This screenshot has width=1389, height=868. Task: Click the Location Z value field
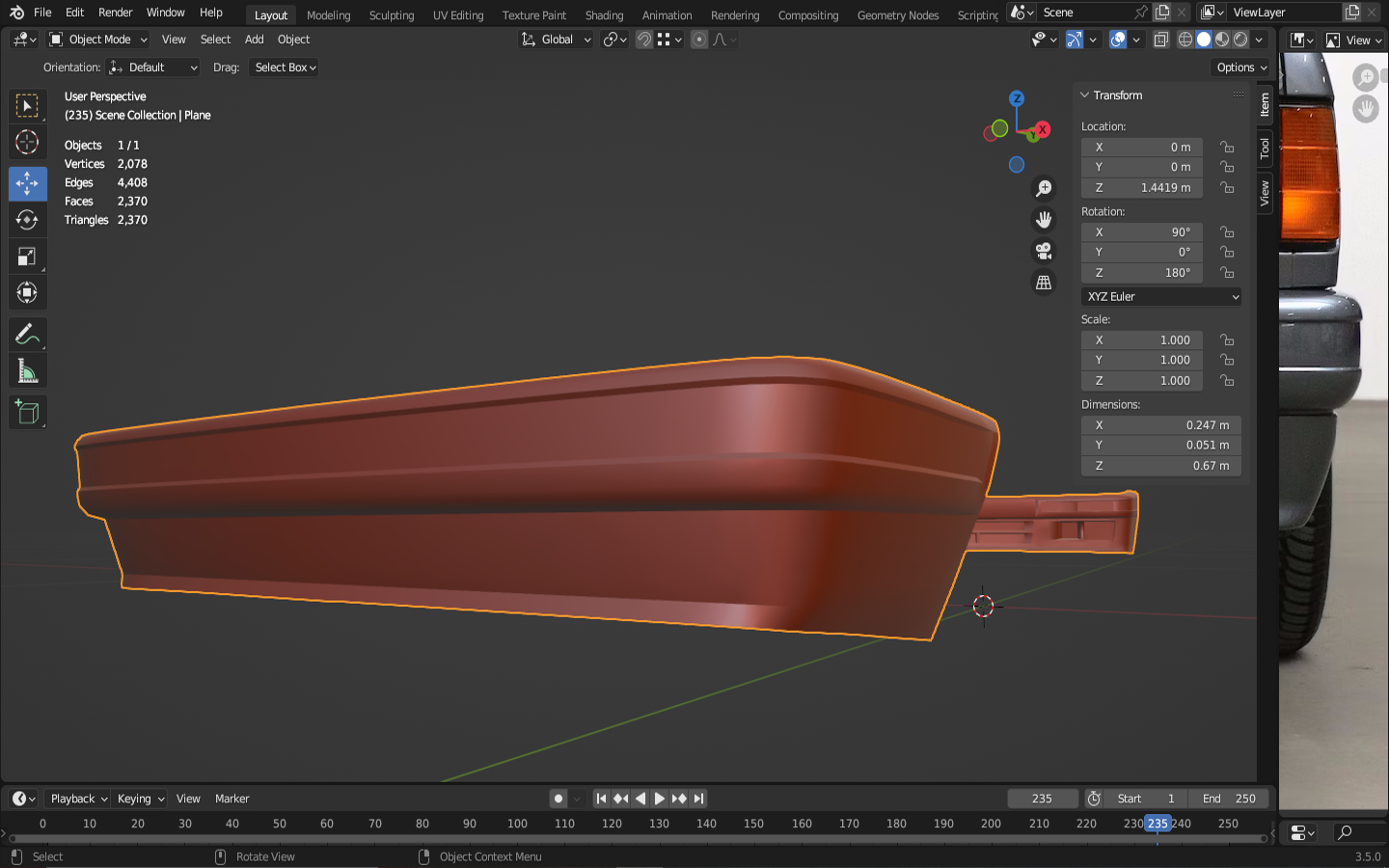tap(1142, 188)
